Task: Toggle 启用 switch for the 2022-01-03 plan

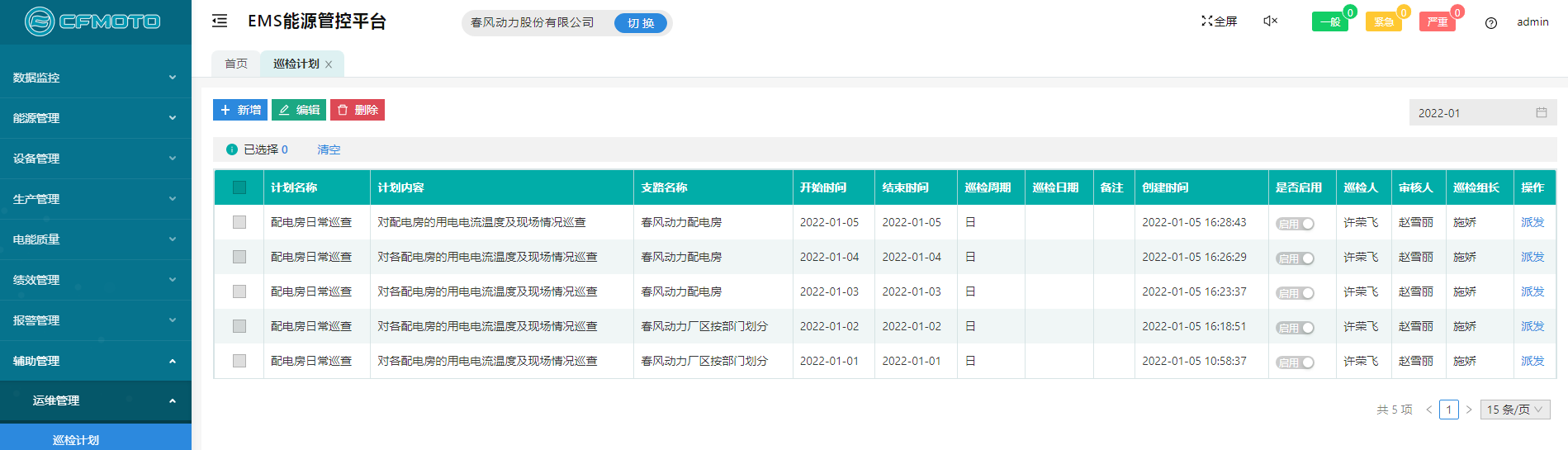Action: (1294, 293)
